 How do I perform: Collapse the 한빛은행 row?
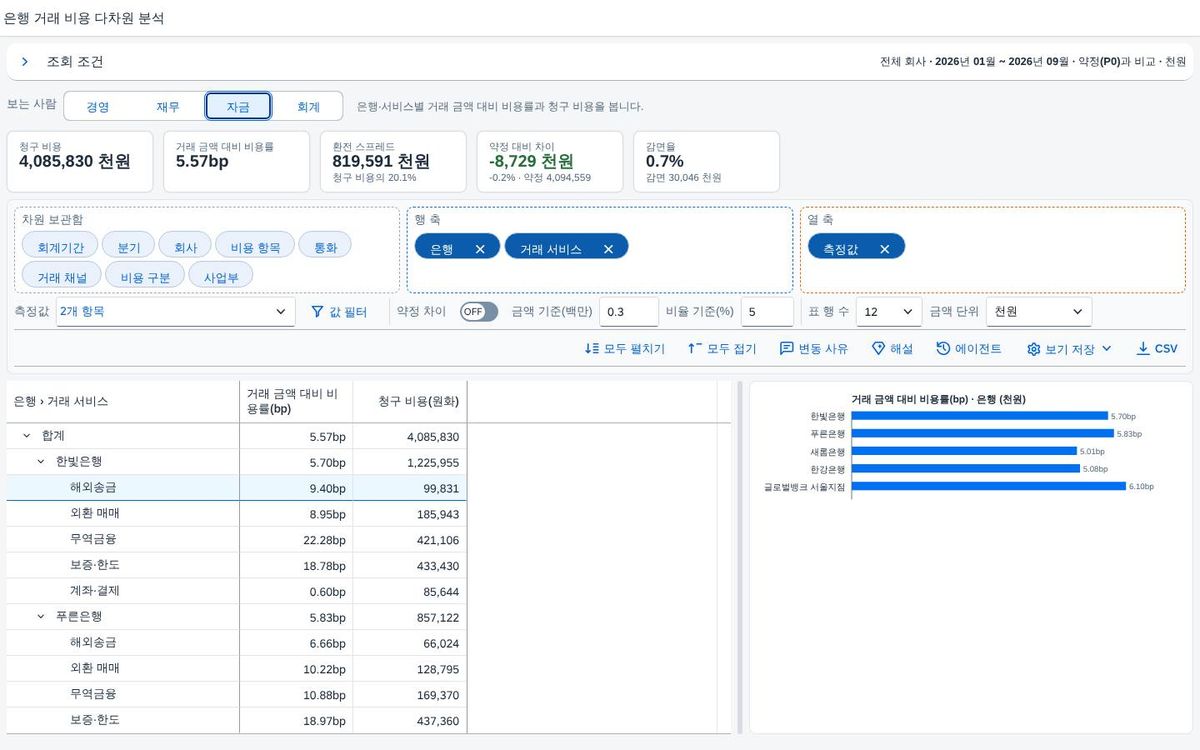pos(41,462)
